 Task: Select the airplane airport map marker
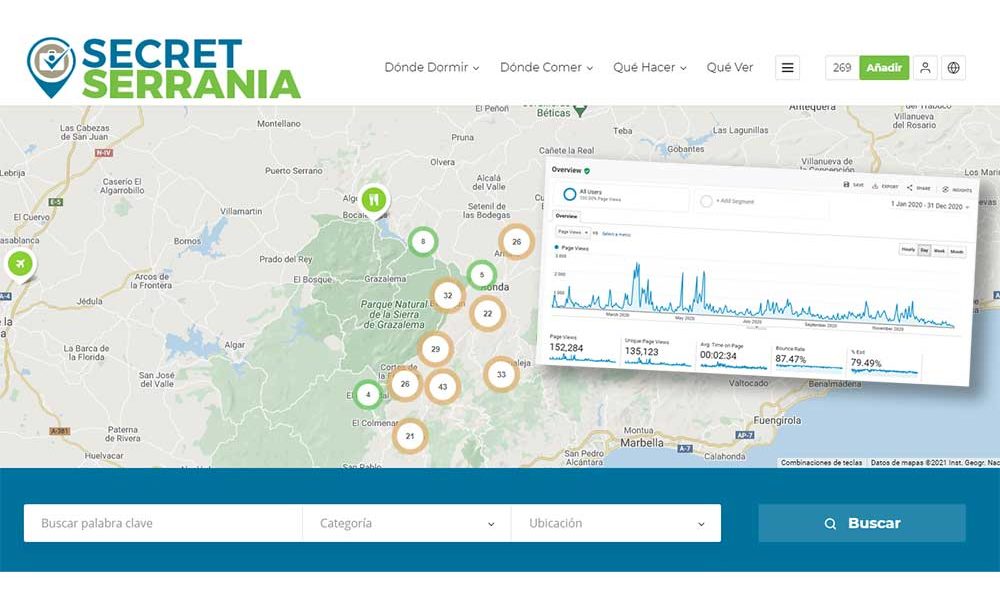point(20,263)
